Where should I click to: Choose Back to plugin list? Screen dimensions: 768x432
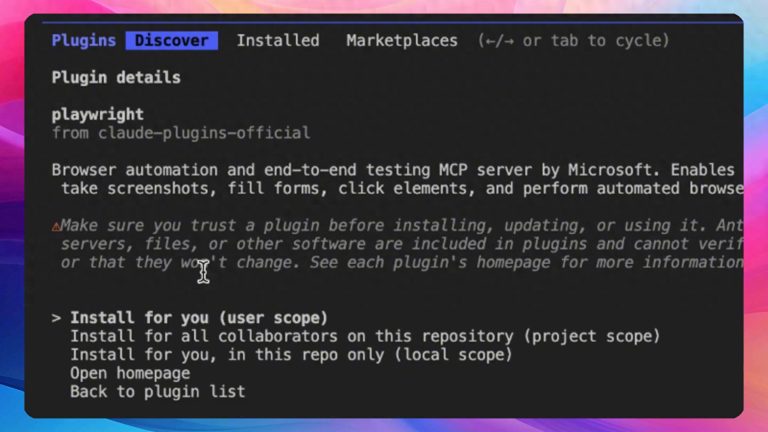[x=157, y=392]
